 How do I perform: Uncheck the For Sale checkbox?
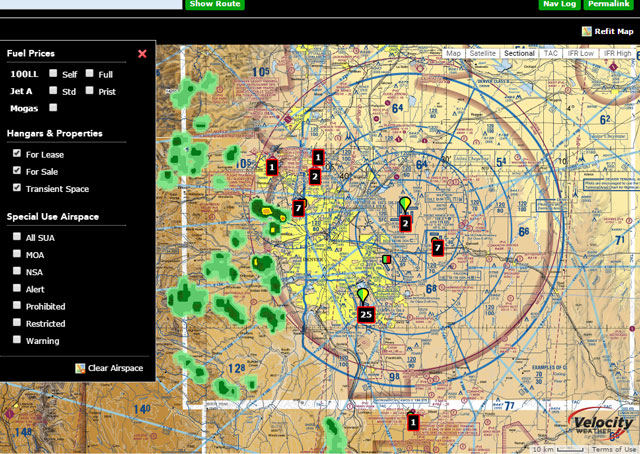point(17,170)
